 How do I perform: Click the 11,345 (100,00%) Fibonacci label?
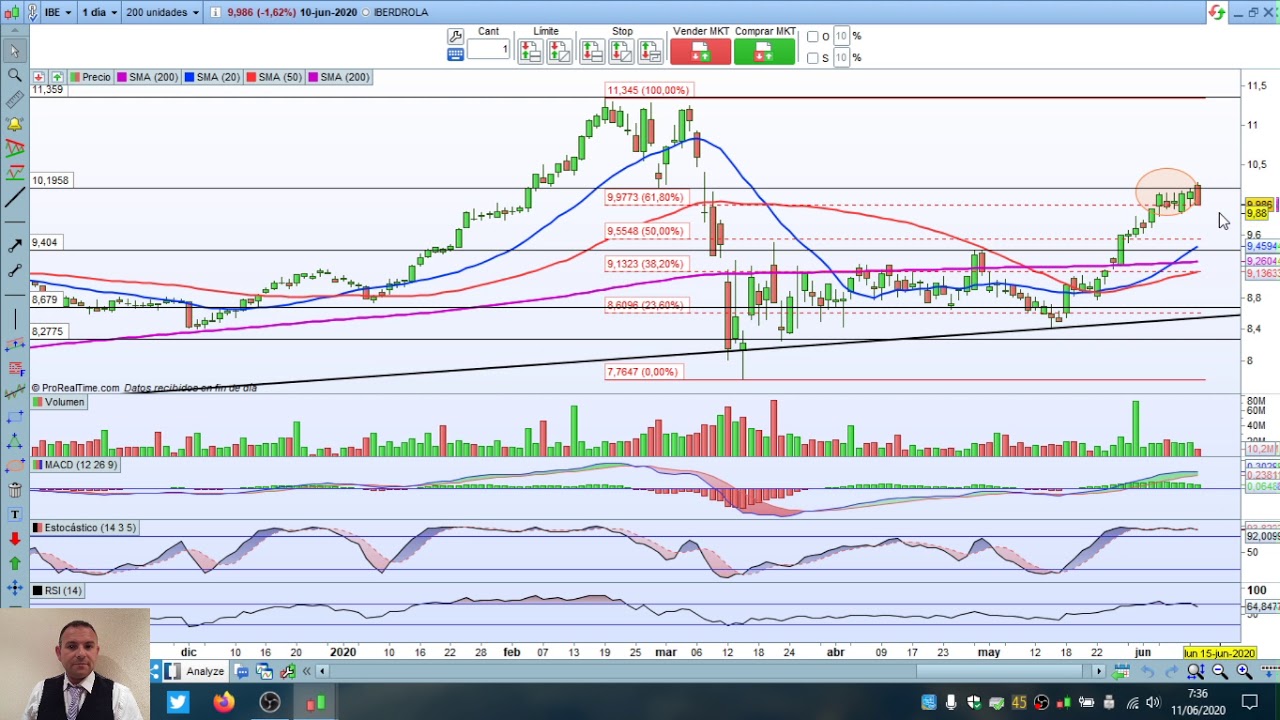[648, 91]
